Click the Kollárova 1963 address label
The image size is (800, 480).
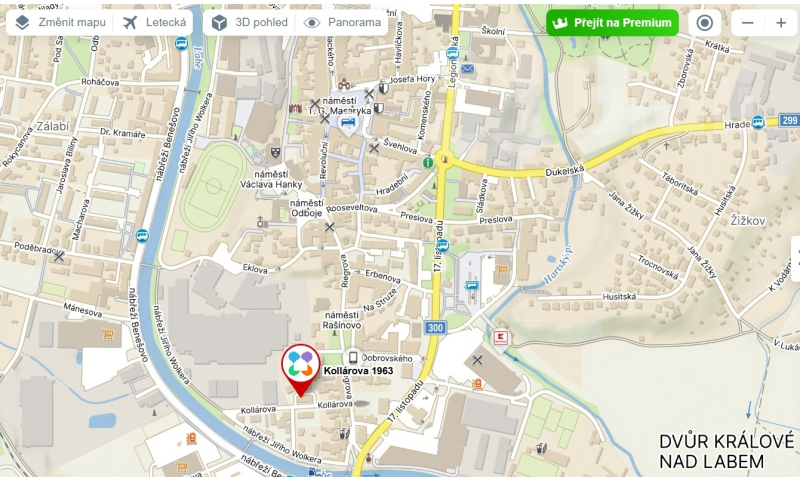pos(359,371)
